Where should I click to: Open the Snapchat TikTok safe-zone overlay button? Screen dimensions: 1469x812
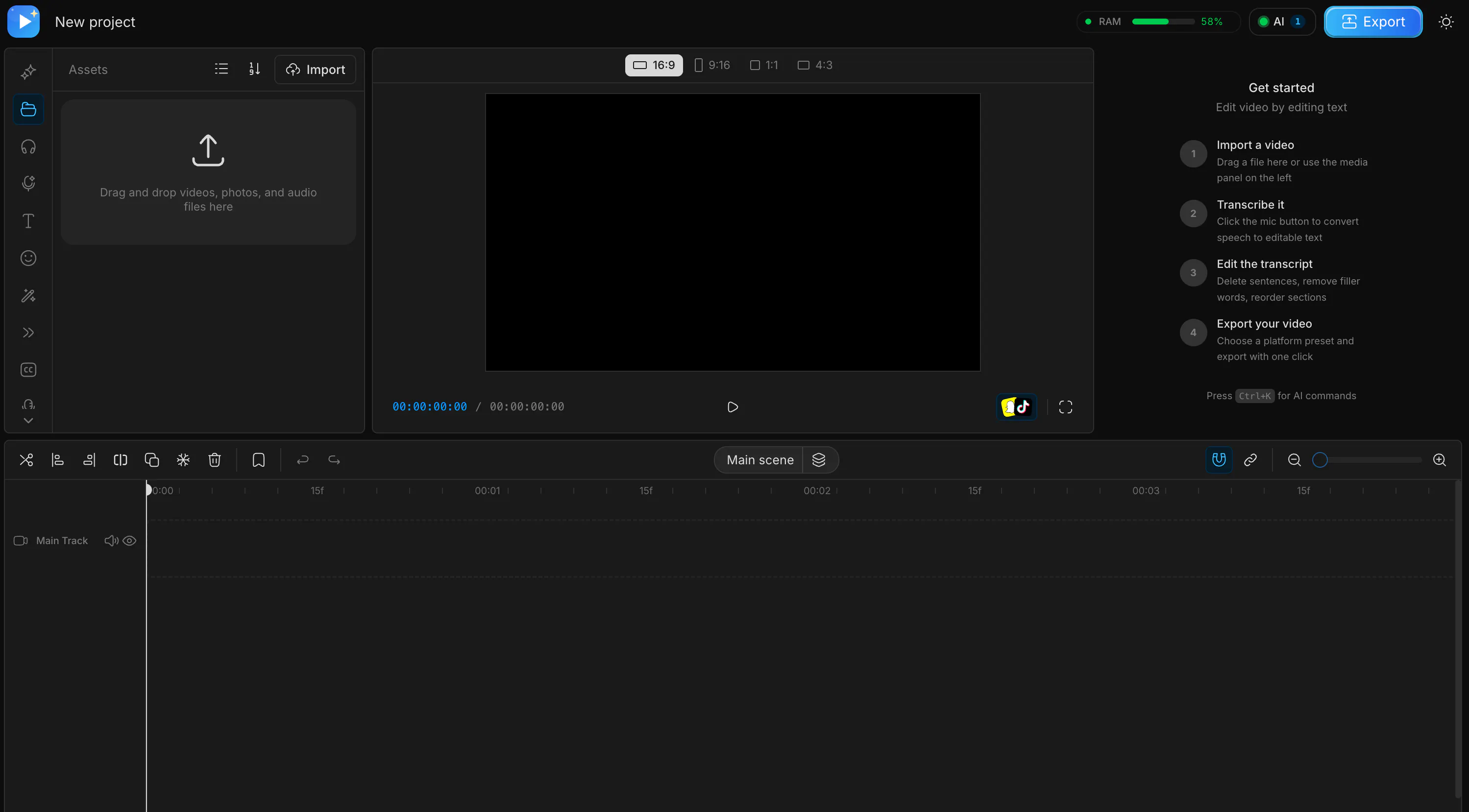1016,407
